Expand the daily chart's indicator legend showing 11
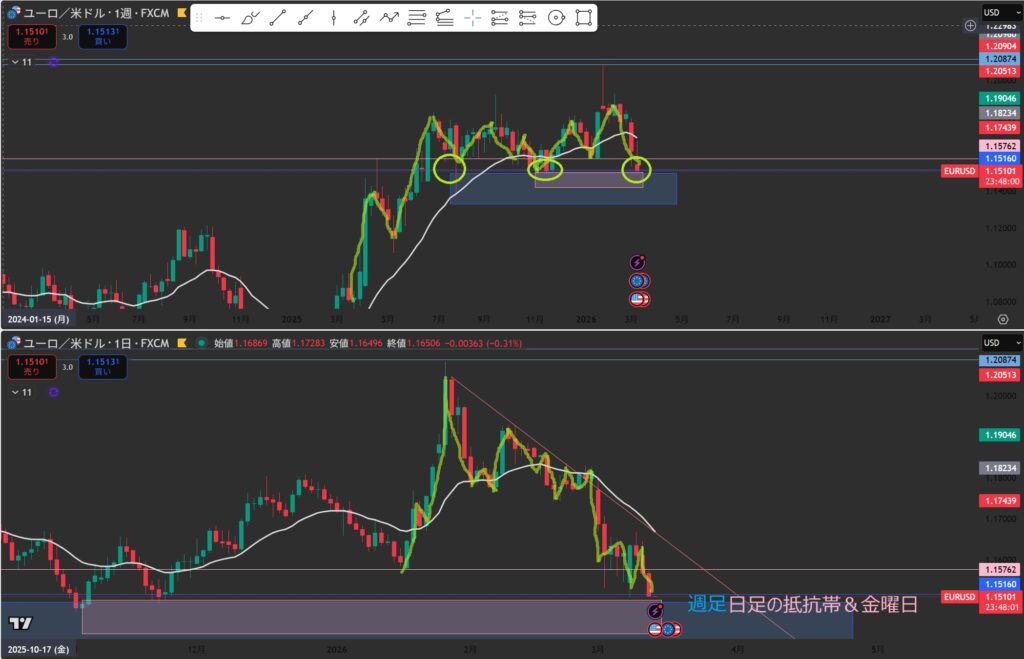This screenshot has width=1024, height=659. [x=14, y=392]
